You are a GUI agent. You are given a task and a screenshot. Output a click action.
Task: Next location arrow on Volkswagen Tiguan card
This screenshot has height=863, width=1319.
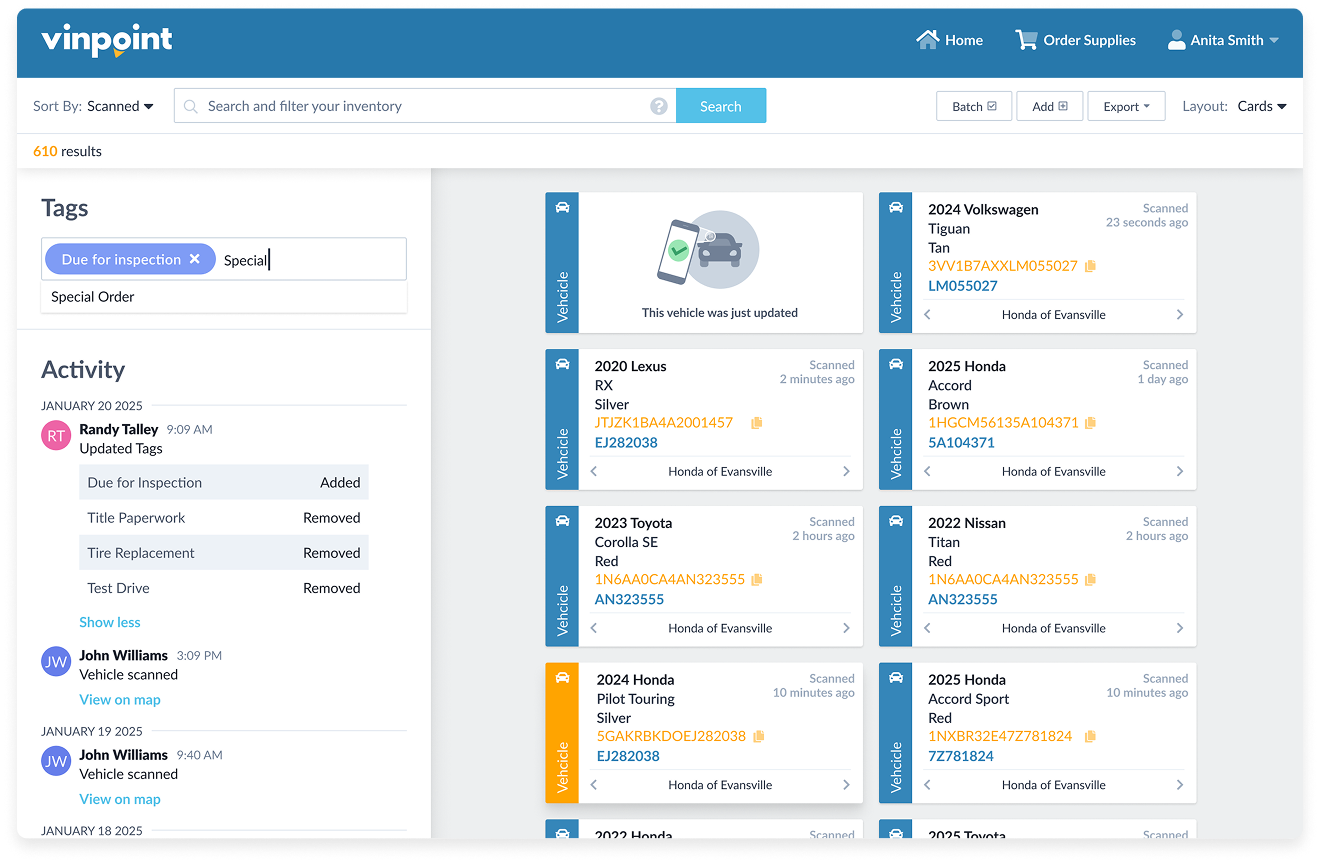click(x=1180, y=314)
